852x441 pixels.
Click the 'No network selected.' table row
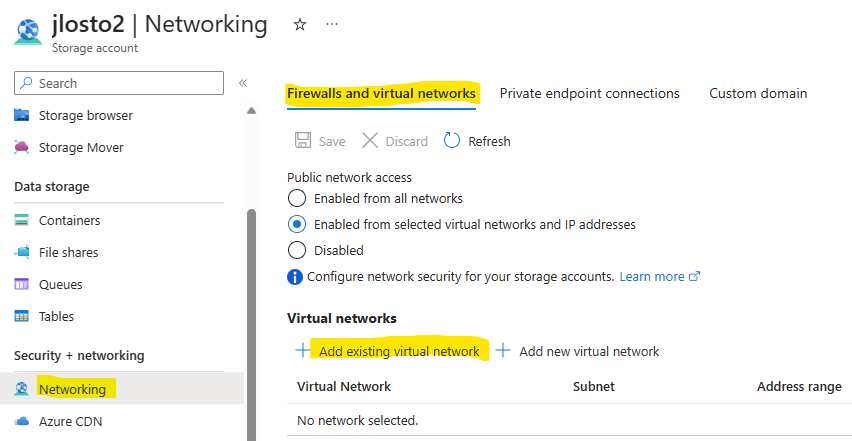(569, 420)
